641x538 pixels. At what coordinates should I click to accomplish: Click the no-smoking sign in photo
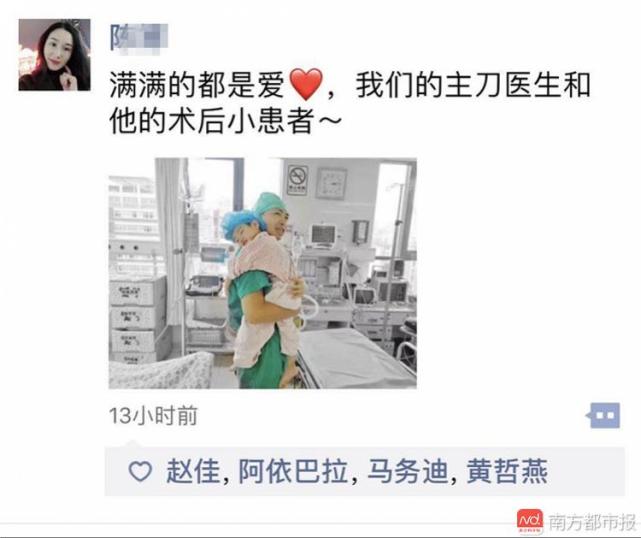coord(297,180)
